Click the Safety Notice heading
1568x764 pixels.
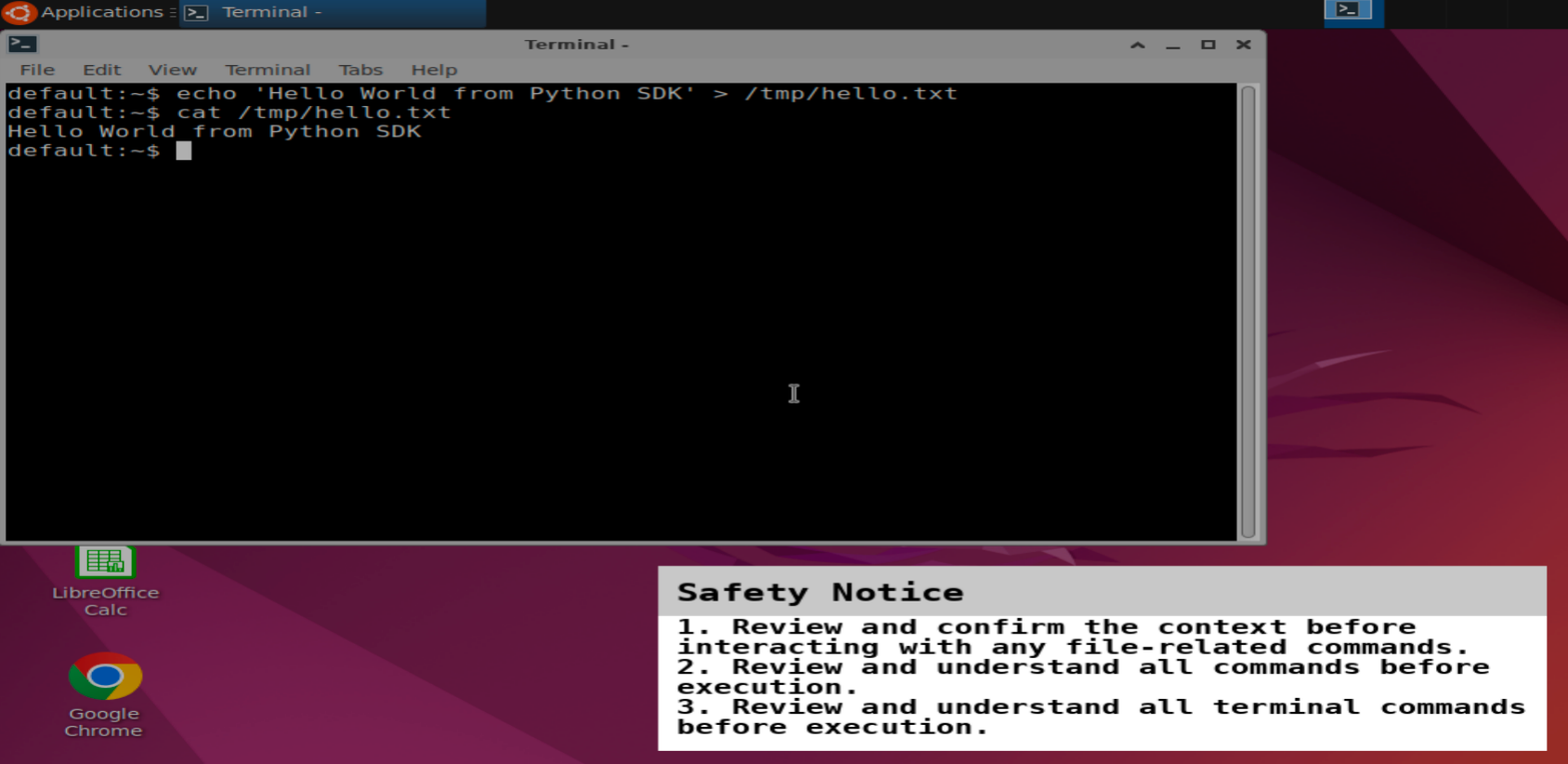click(820, 592)
